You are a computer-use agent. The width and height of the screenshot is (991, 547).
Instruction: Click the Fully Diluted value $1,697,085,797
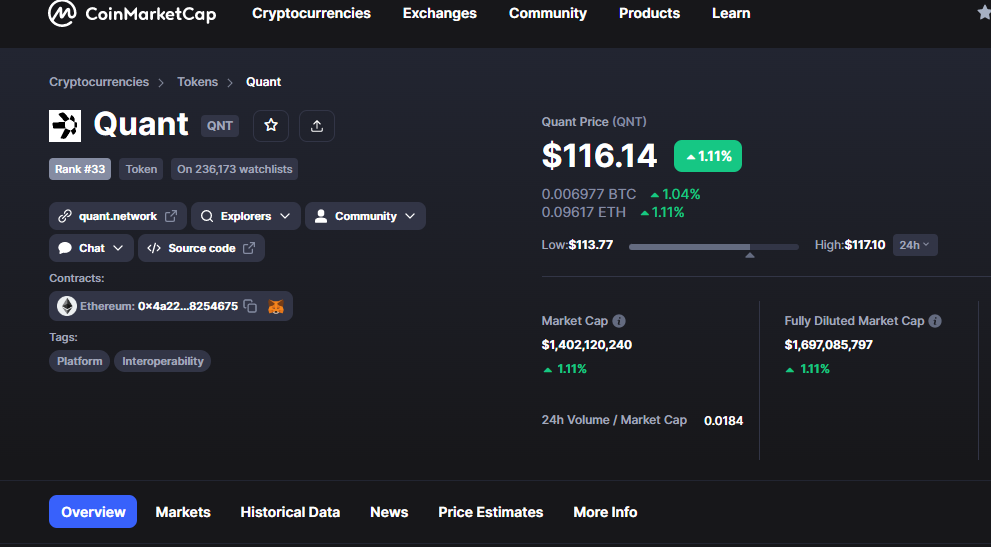point(829,345)
